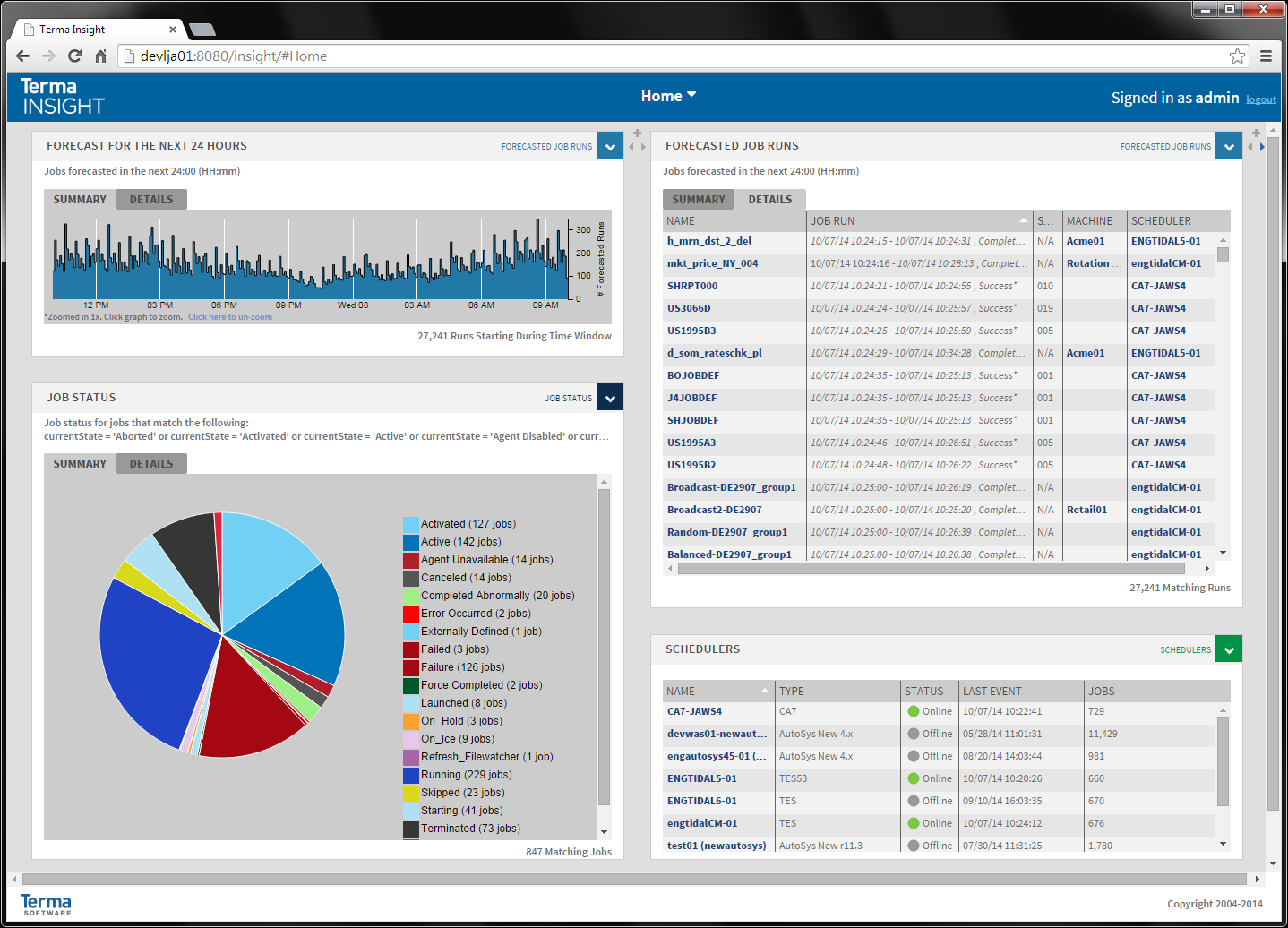Open the Chrome menu

pyautogui.click(x=1266, y=56)
